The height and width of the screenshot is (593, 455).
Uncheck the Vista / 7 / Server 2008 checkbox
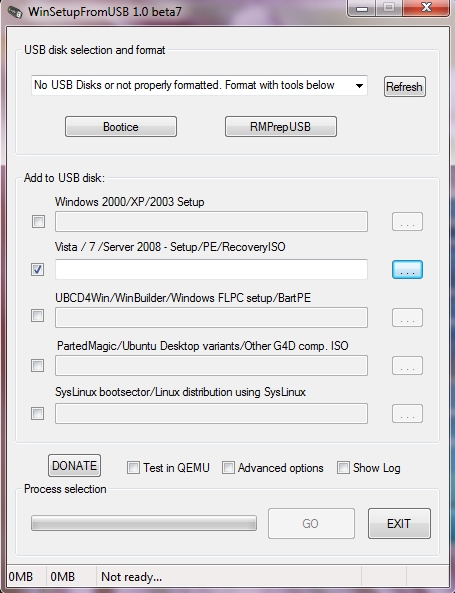pyautogui.click(x=37, y=269)
